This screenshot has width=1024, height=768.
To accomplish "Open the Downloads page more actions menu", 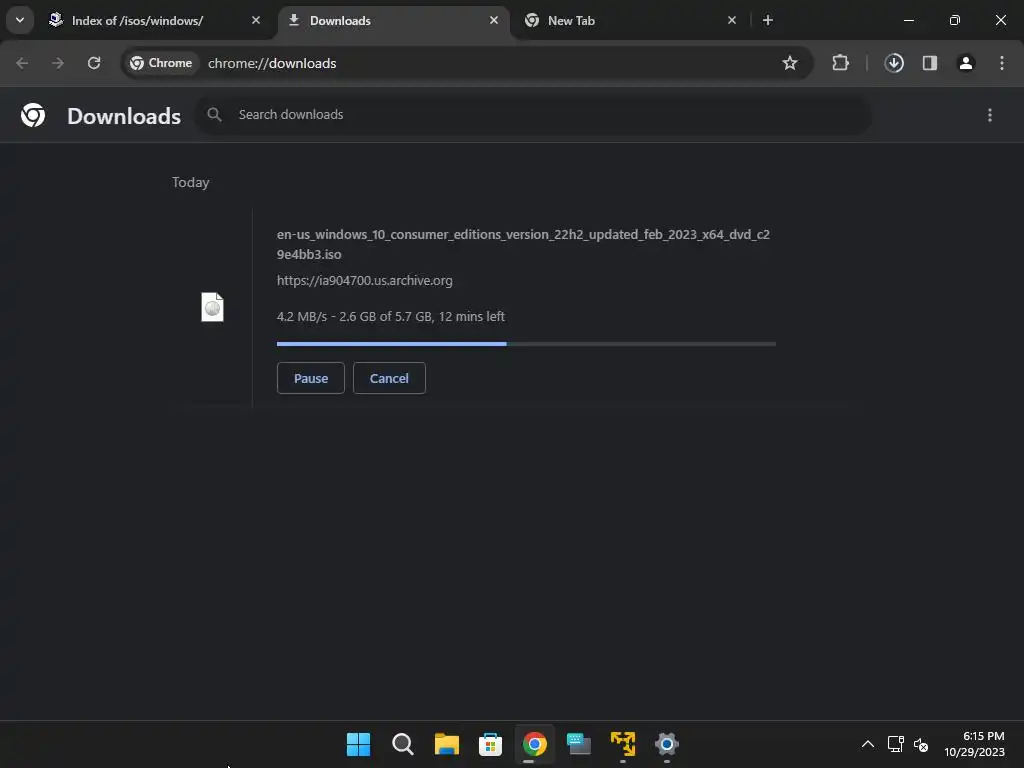I will coord(990,115).
